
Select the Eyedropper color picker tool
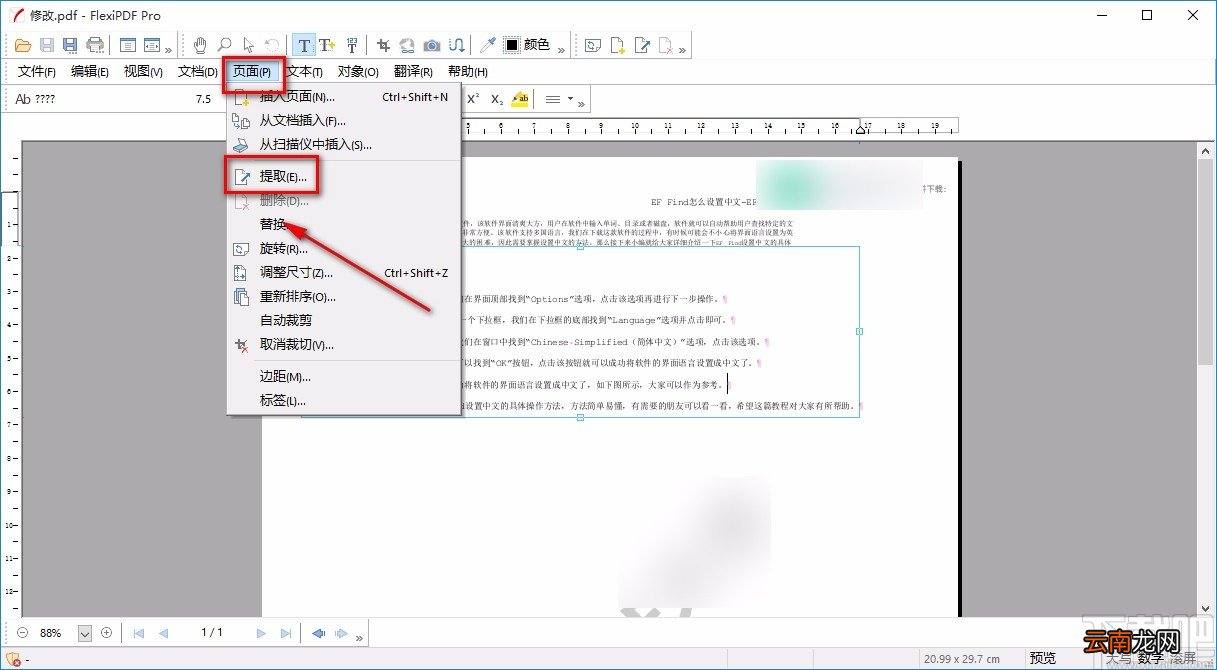pos(487,45)
